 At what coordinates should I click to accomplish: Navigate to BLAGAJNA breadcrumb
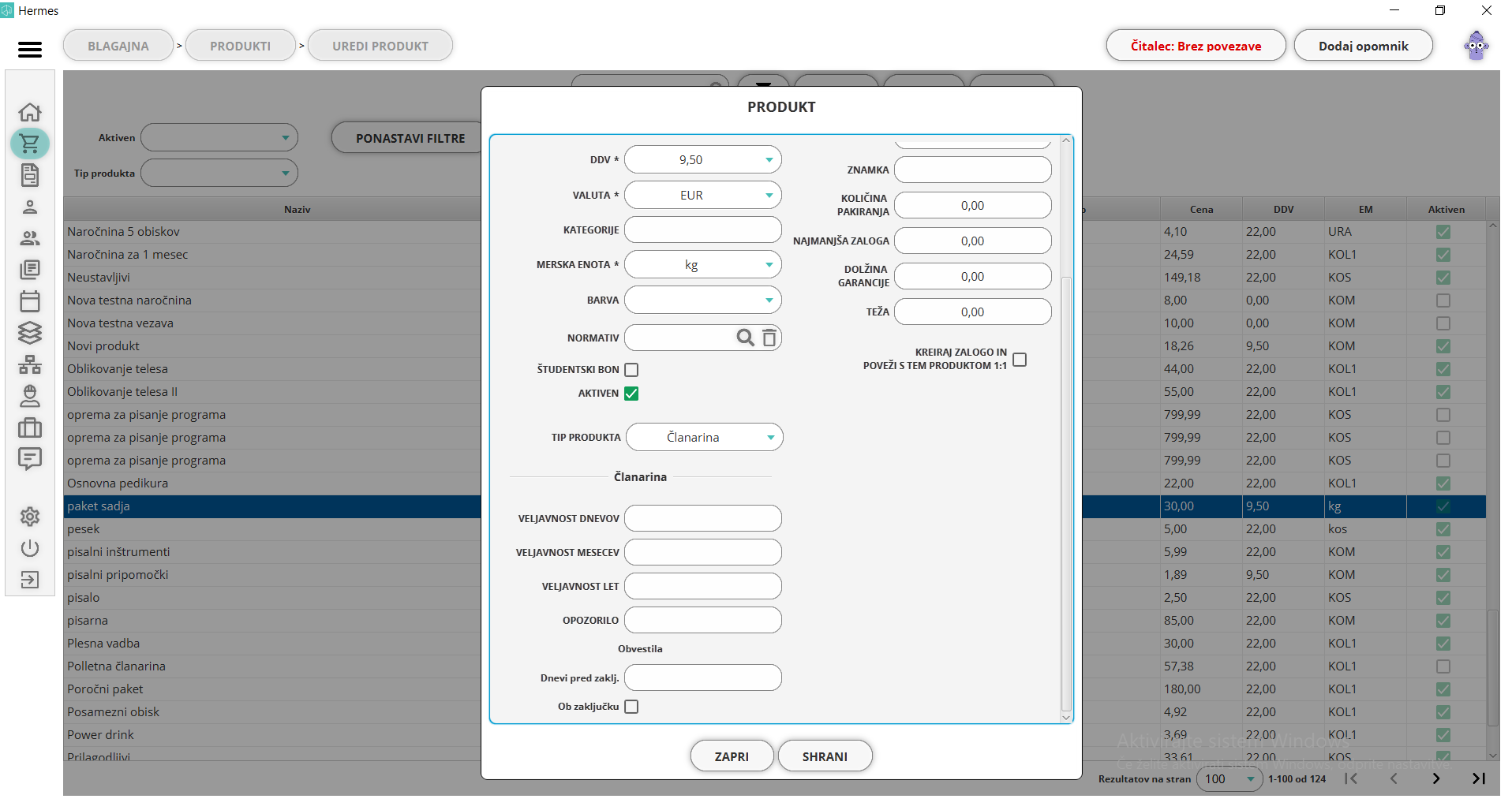click(x=118, y=46)
